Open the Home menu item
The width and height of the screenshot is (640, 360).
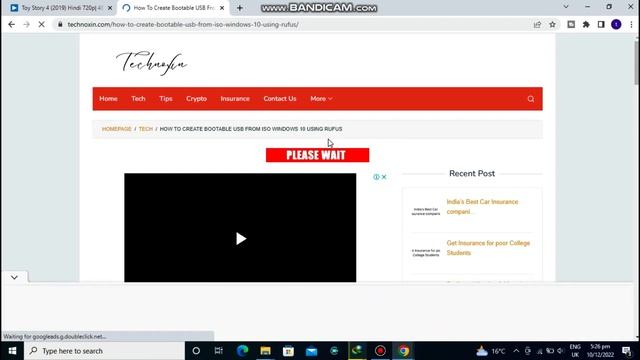[108, 99]
